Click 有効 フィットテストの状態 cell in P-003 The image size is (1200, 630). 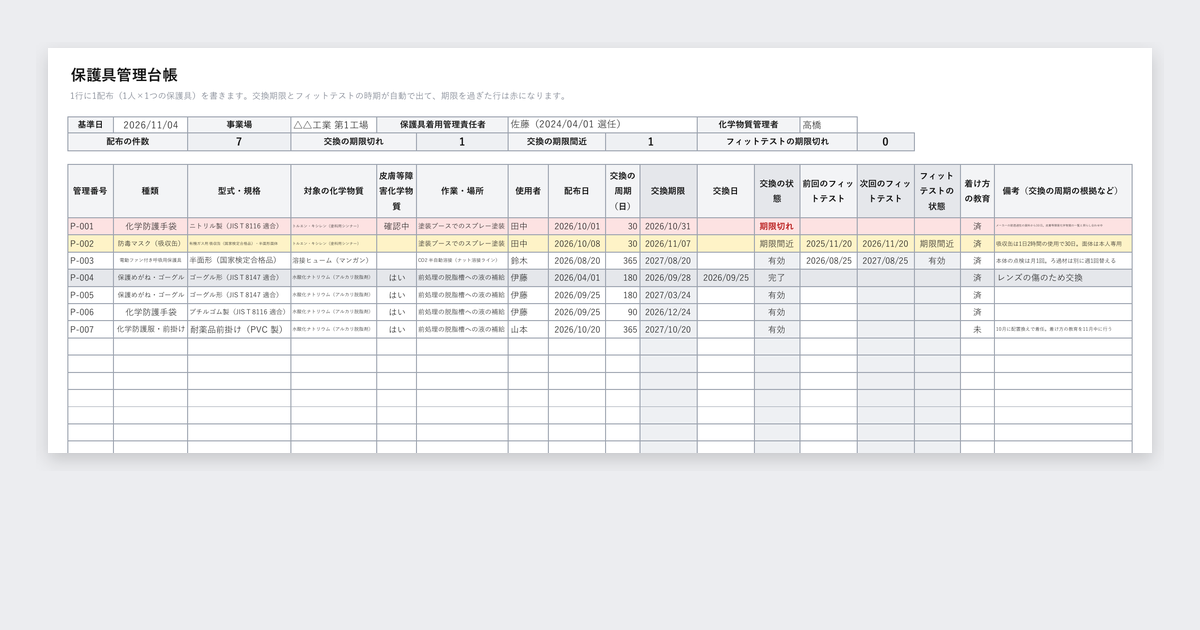[x=937, y=261]
